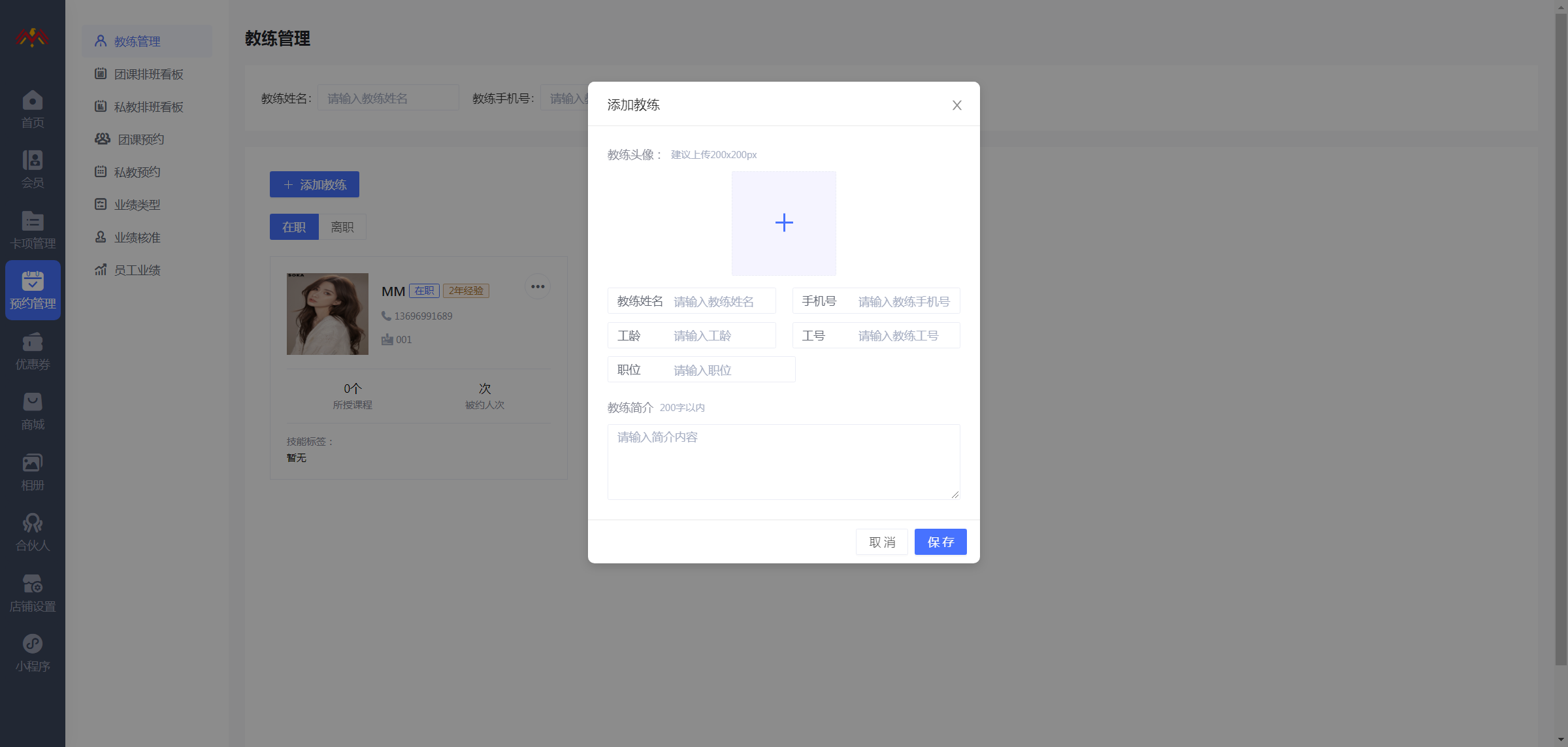Open 私教预约 in the submenu
The image size is (1568, 747).
pos(147,172)
